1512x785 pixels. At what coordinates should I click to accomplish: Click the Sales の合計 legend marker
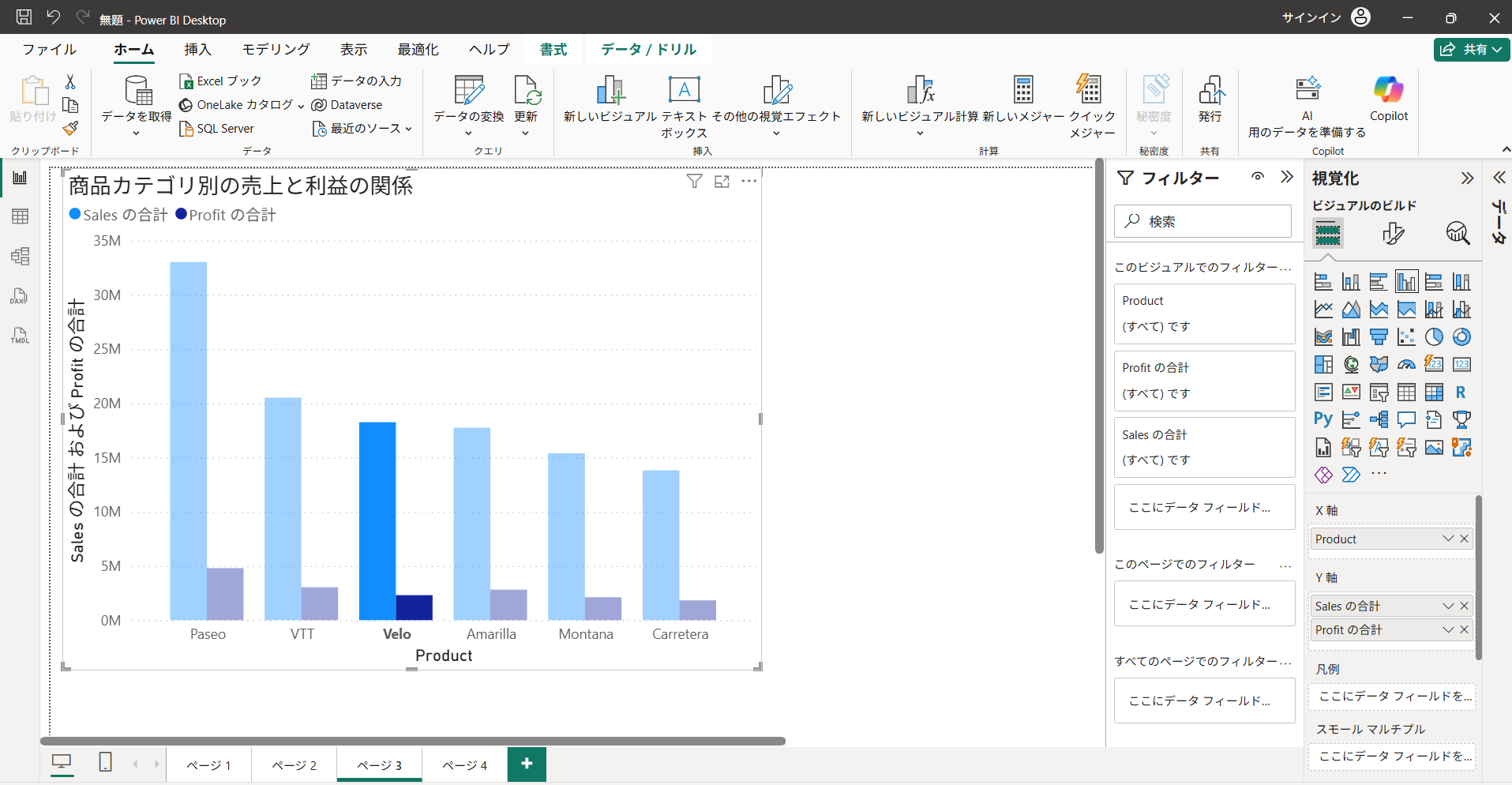75,214
